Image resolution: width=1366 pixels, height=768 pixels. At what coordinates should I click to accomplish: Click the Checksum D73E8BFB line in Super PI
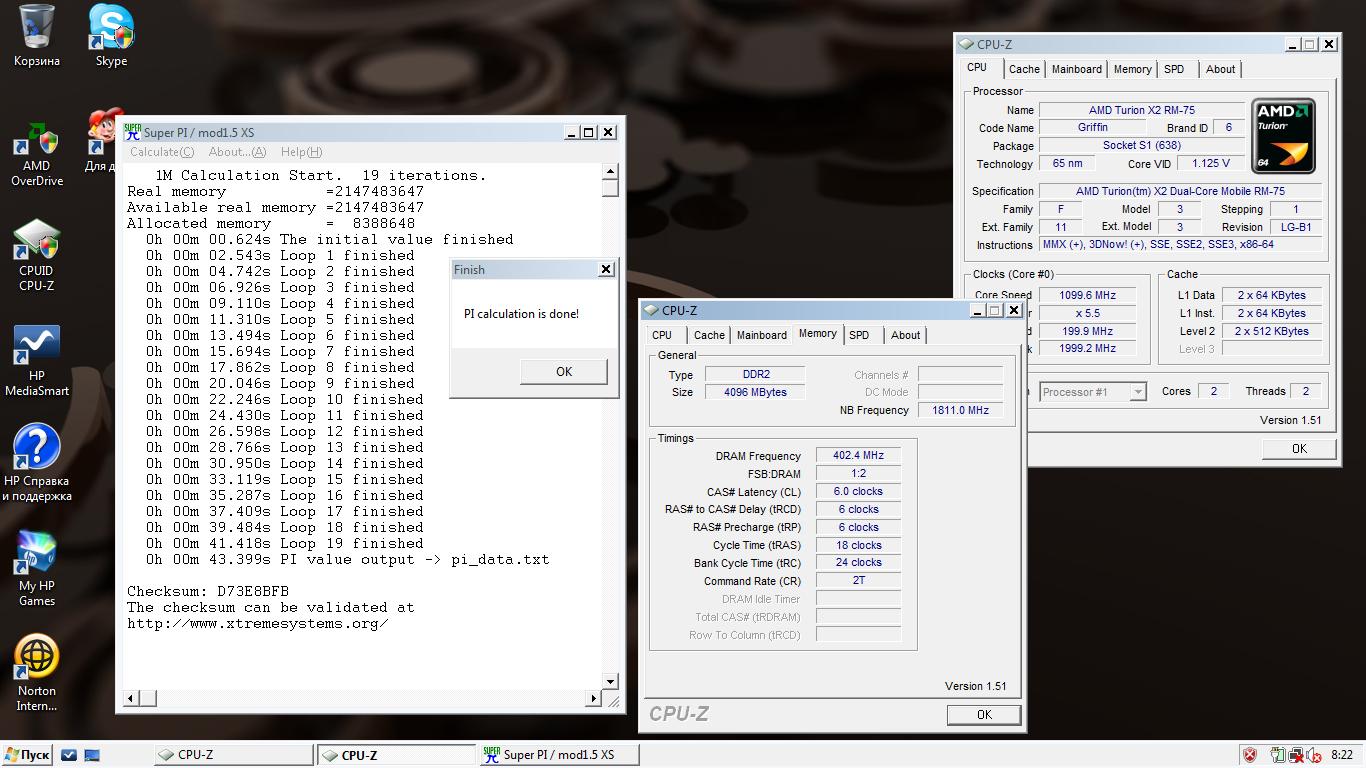coord(207,591)
